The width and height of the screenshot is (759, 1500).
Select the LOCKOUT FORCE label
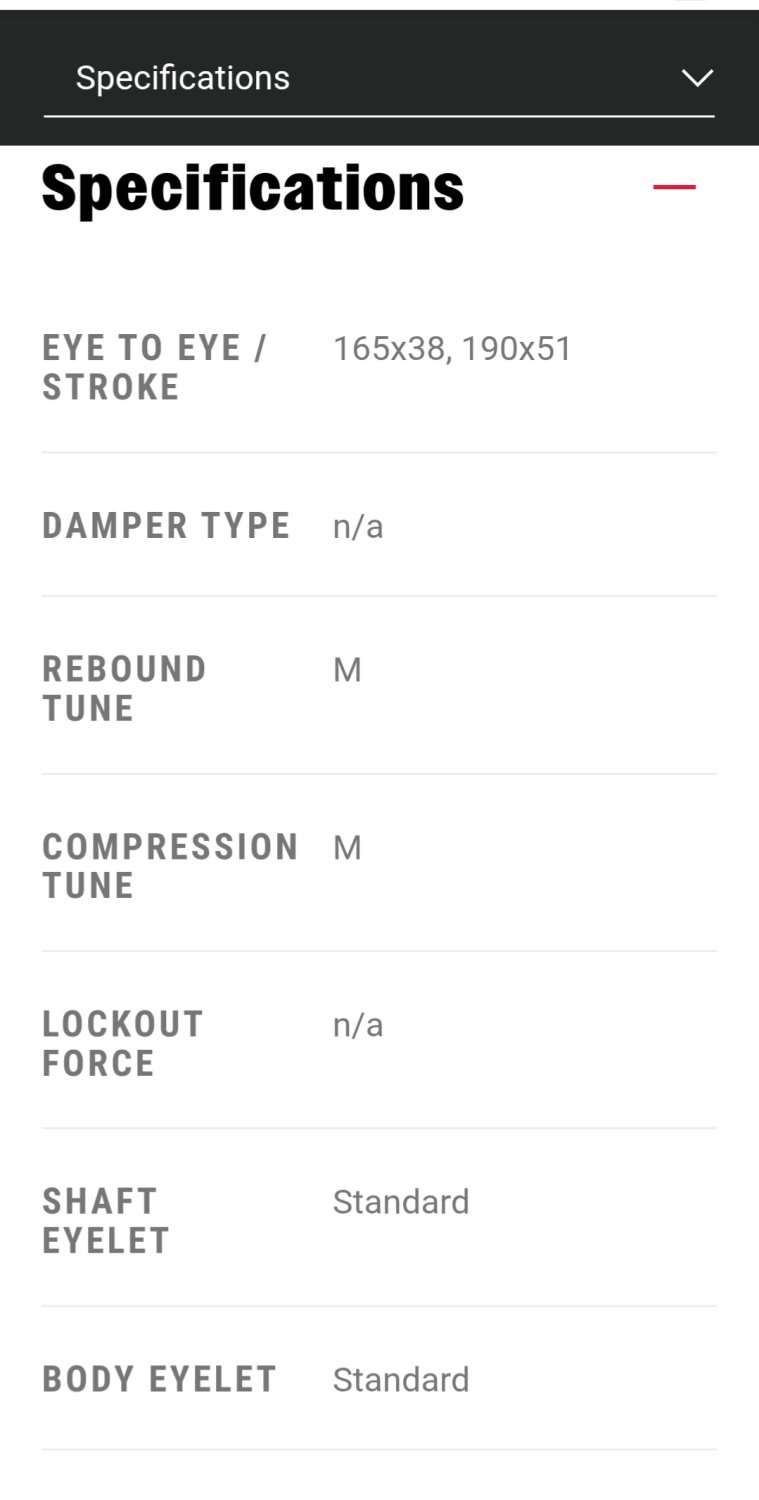tap(122, 1043)
